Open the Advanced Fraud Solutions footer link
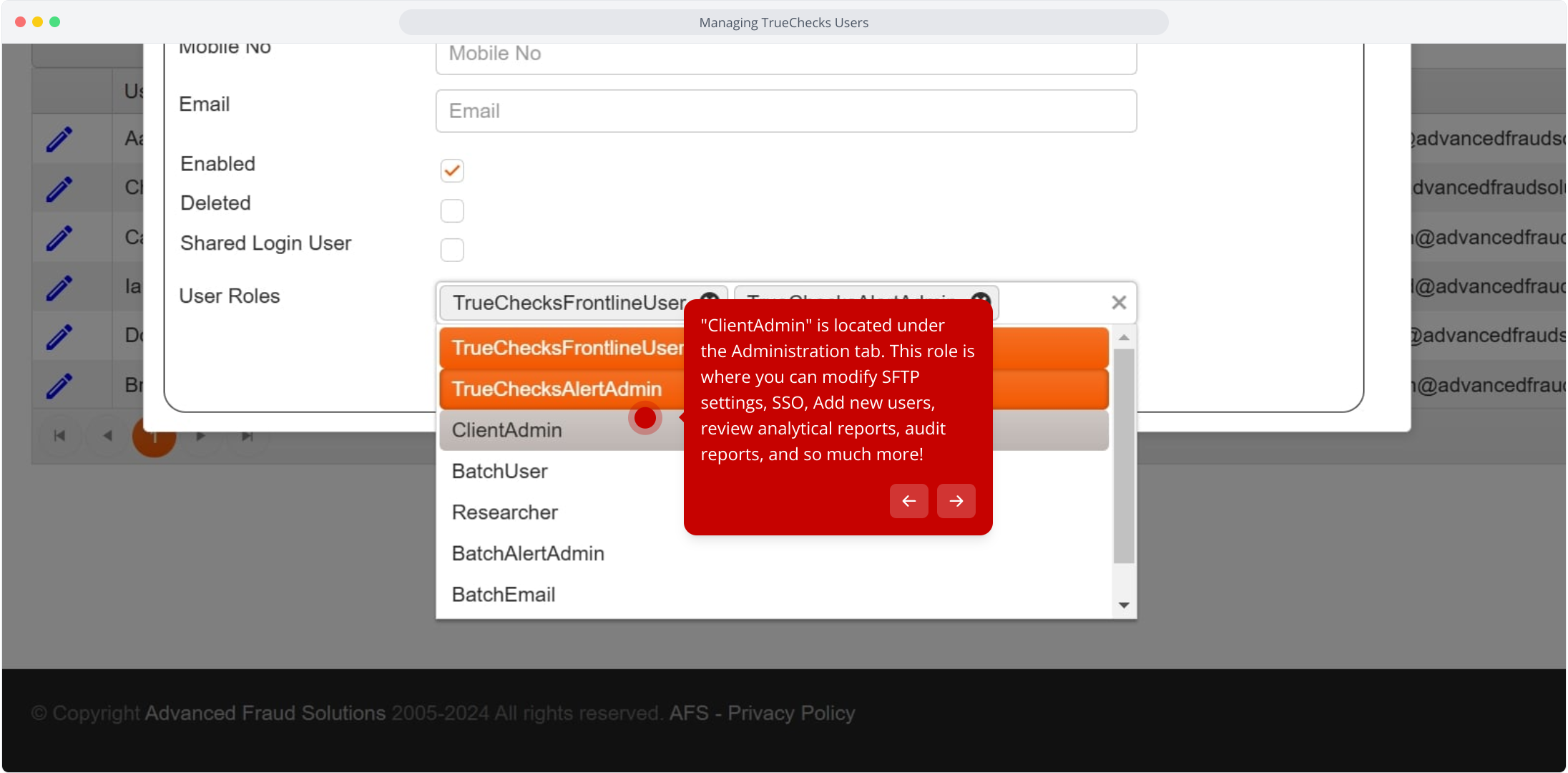Image resolution: width=1568 pixels, height=773 pixels. 265,713
